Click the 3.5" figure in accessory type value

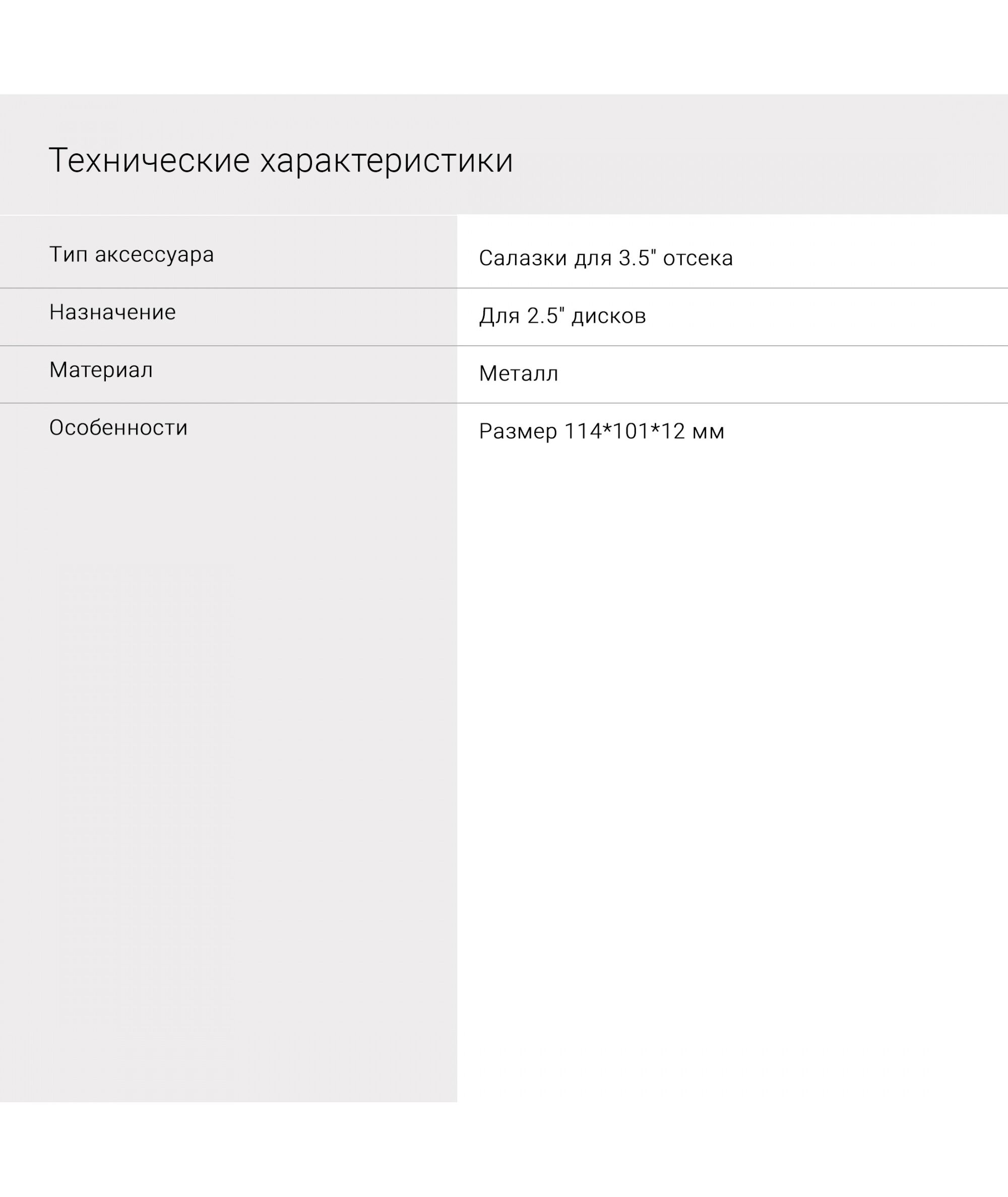[637, 258]
